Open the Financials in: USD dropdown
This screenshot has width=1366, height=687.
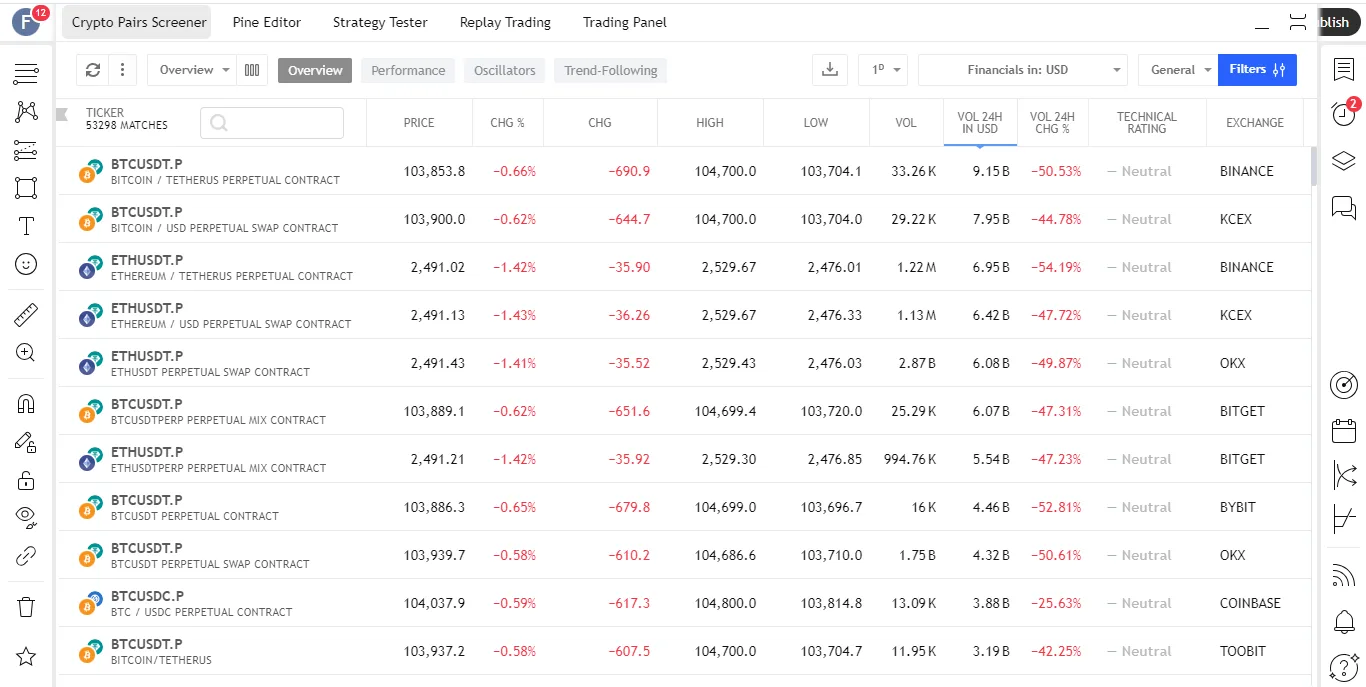[1023, 70]
